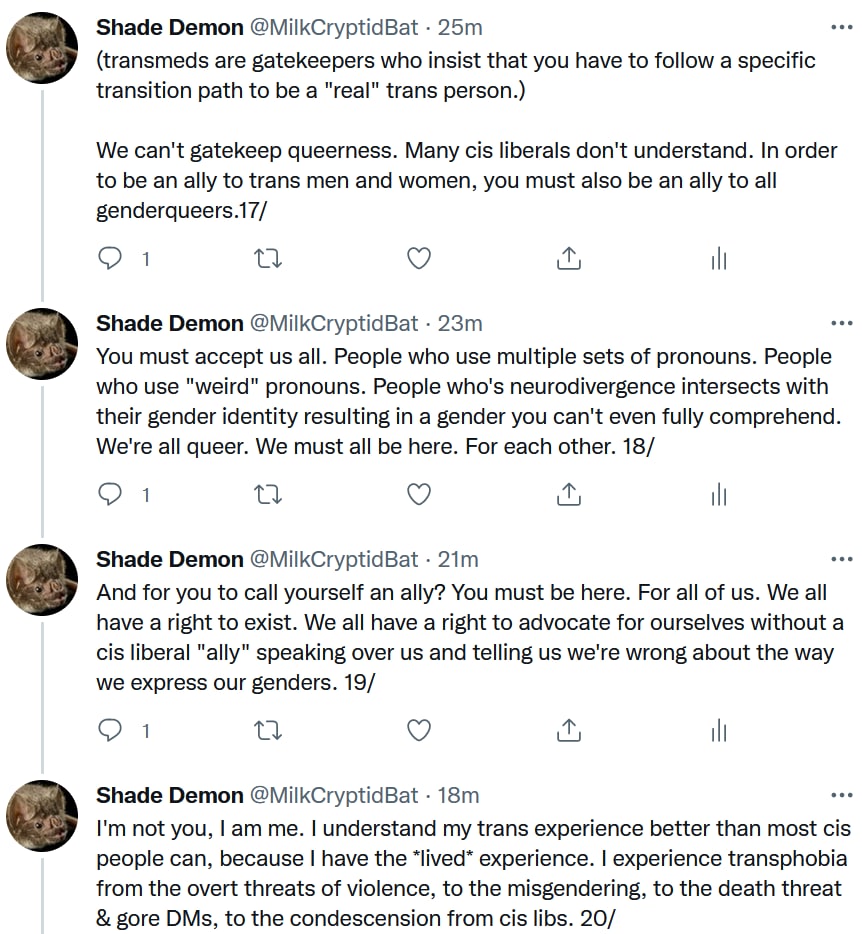Reply to the tweet numbered 17/

tap(111, 259)
